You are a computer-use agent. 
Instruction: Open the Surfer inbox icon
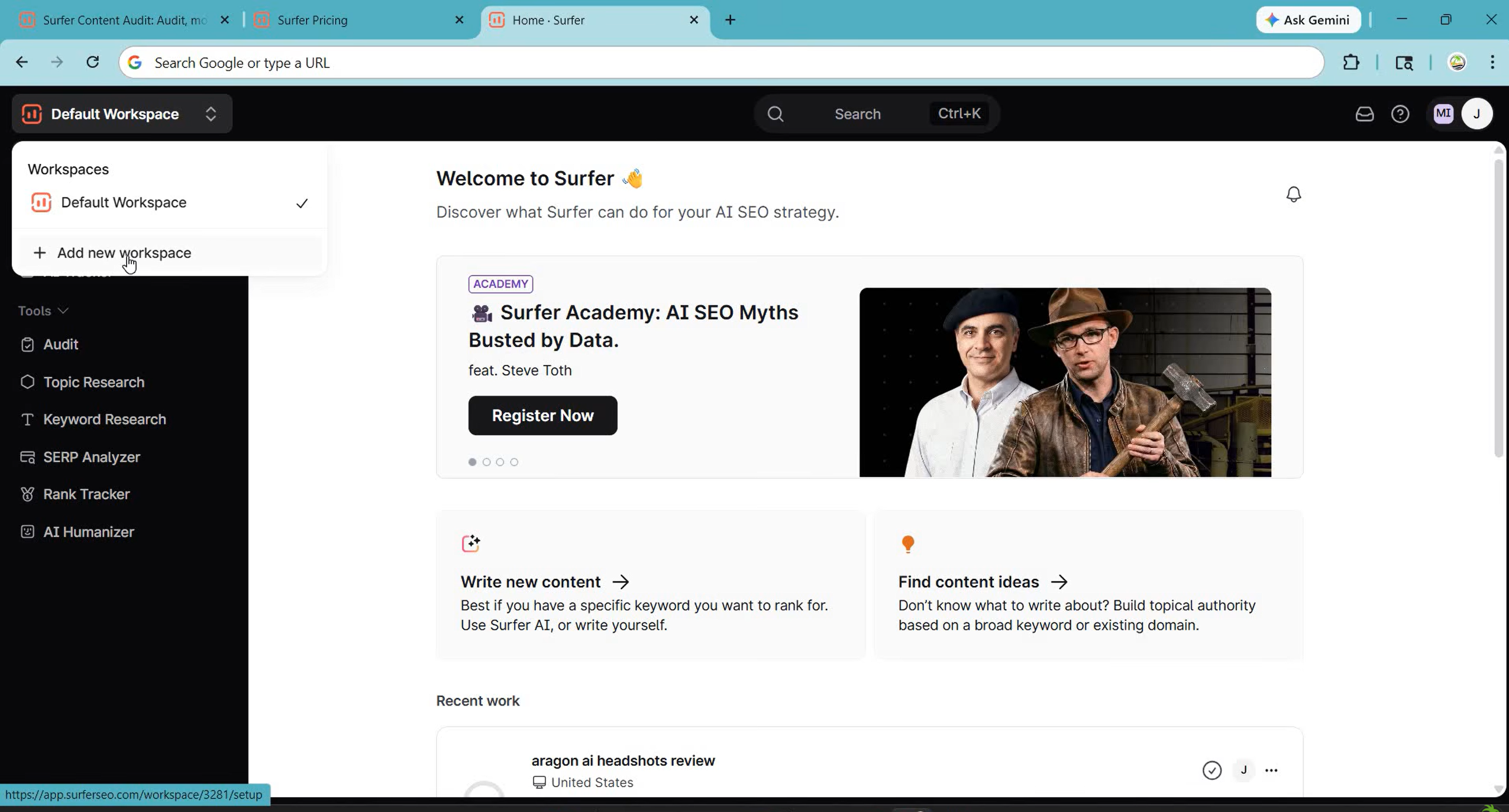[1364, 114]
